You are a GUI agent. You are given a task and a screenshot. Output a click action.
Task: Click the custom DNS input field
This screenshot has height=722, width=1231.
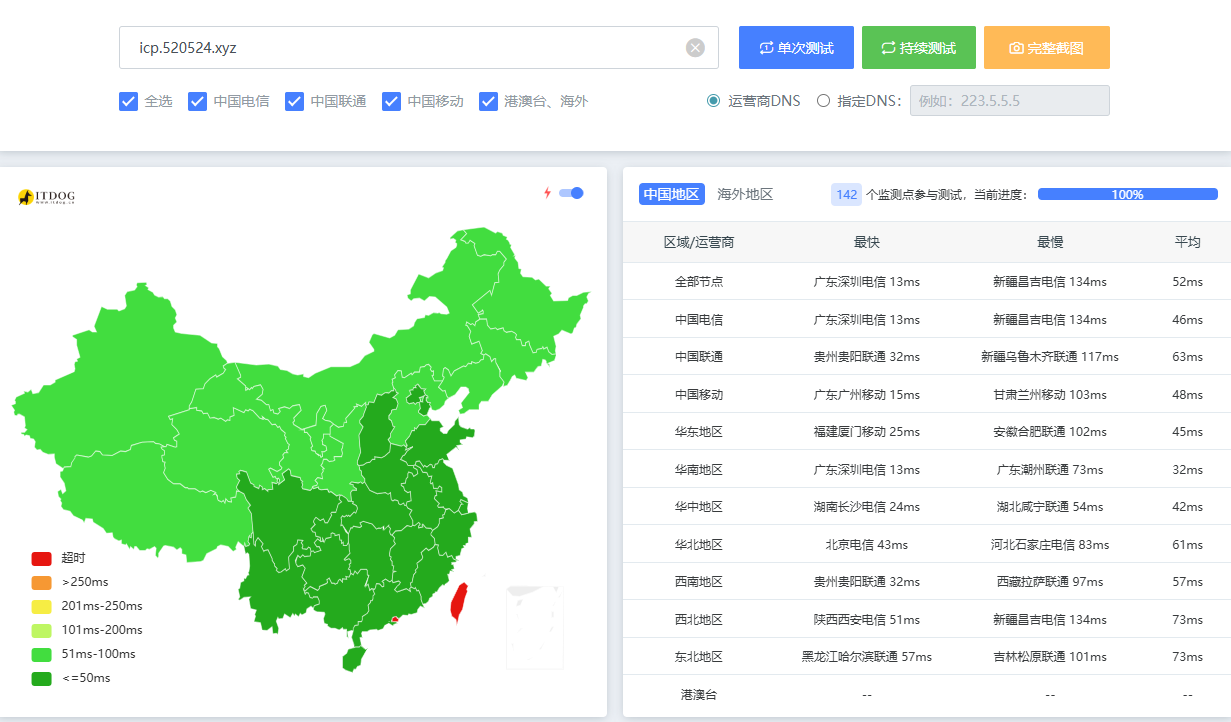1009,101
